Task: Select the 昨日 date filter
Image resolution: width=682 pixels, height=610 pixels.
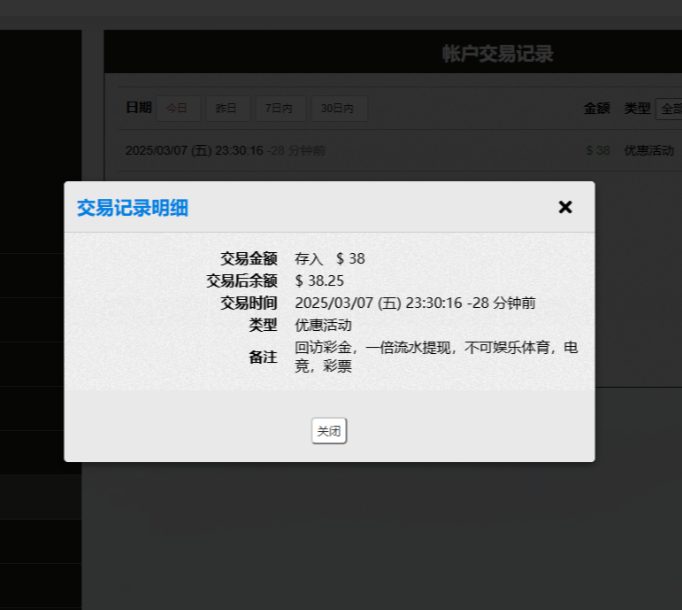Action: [x=227, y=108]
